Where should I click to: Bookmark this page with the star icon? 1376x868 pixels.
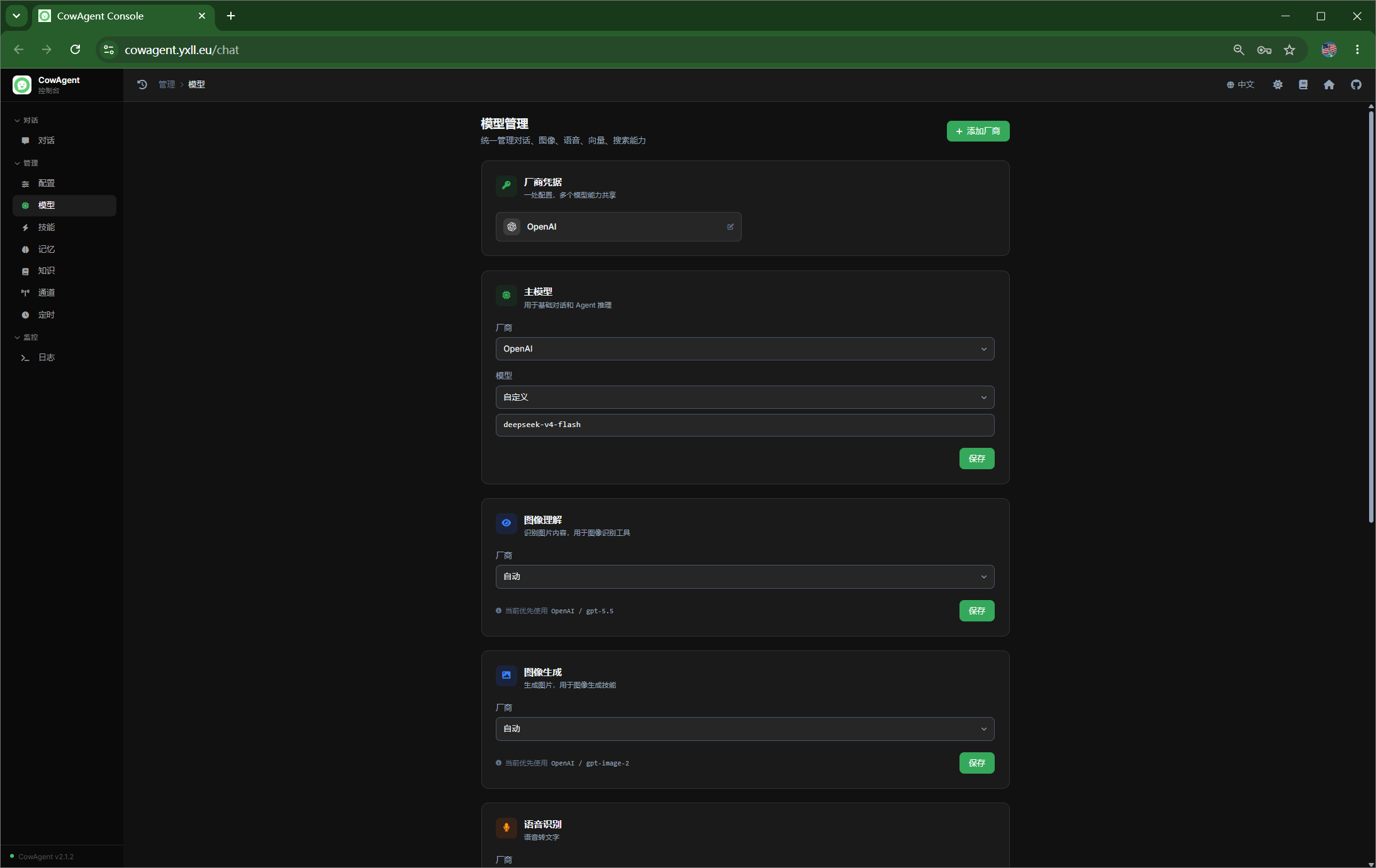coord(1289,50)
